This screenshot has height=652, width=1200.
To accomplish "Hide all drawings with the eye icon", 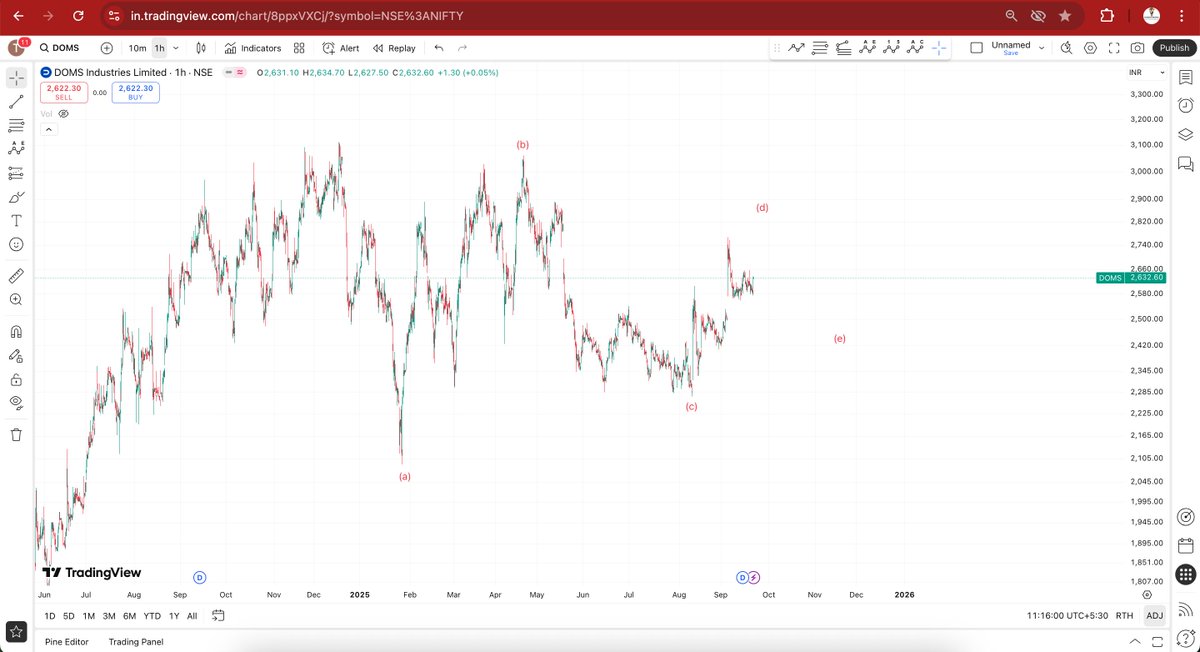I will click(x=16, y=402).
